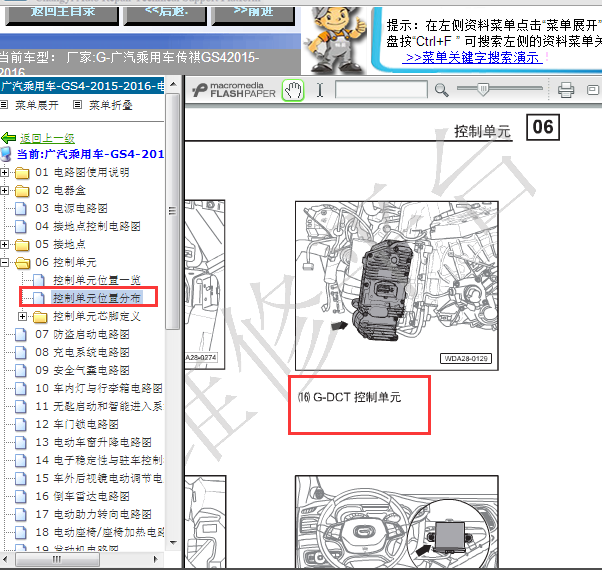
Task: Click the >>前进 button
Action: pos(253,15)
